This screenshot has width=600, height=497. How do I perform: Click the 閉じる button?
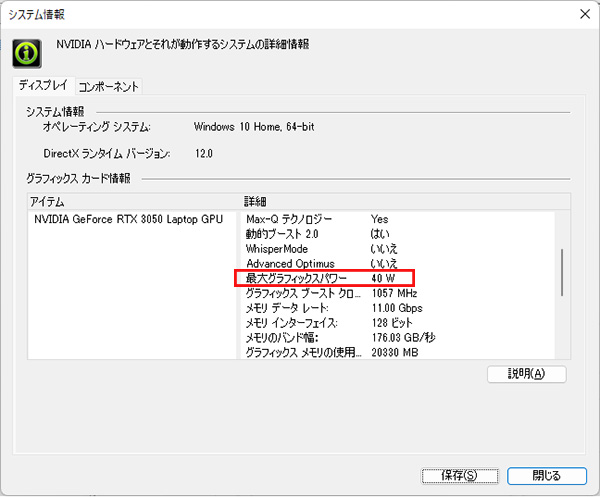pos(546,476)
